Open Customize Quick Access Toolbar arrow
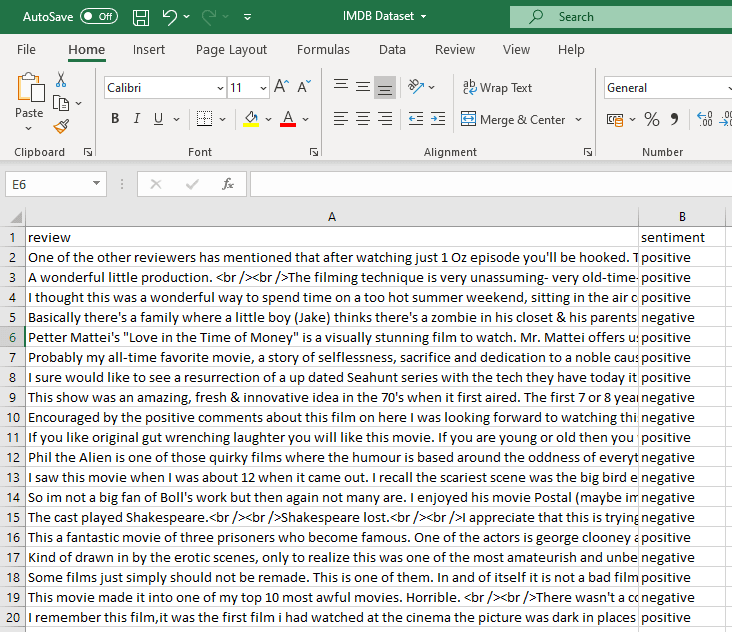 click(x=247, y=17)
